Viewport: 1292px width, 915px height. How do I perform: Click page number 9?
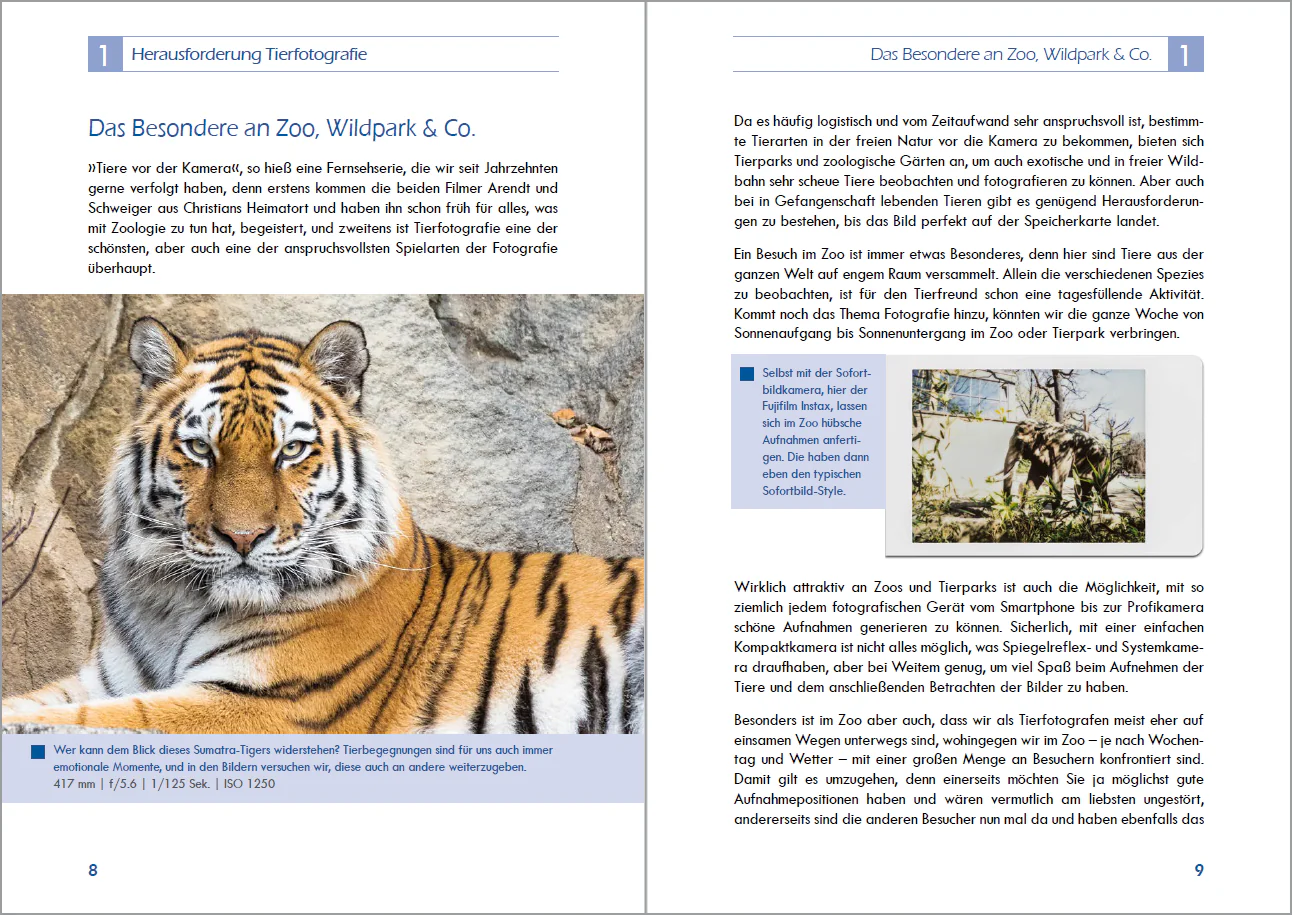(1199, 870)
